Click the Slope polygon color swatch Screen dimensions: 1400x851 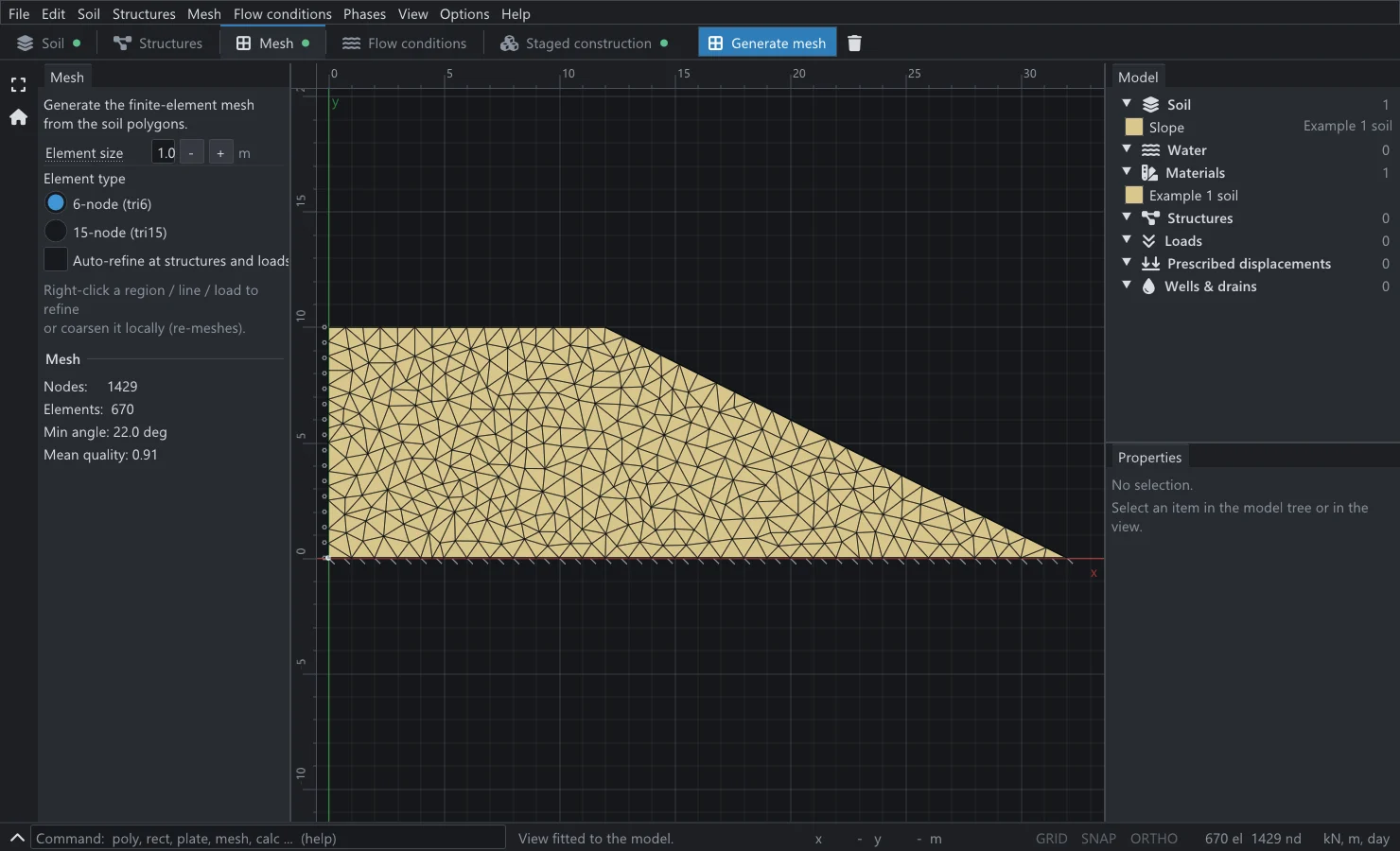click(1134, 127)
